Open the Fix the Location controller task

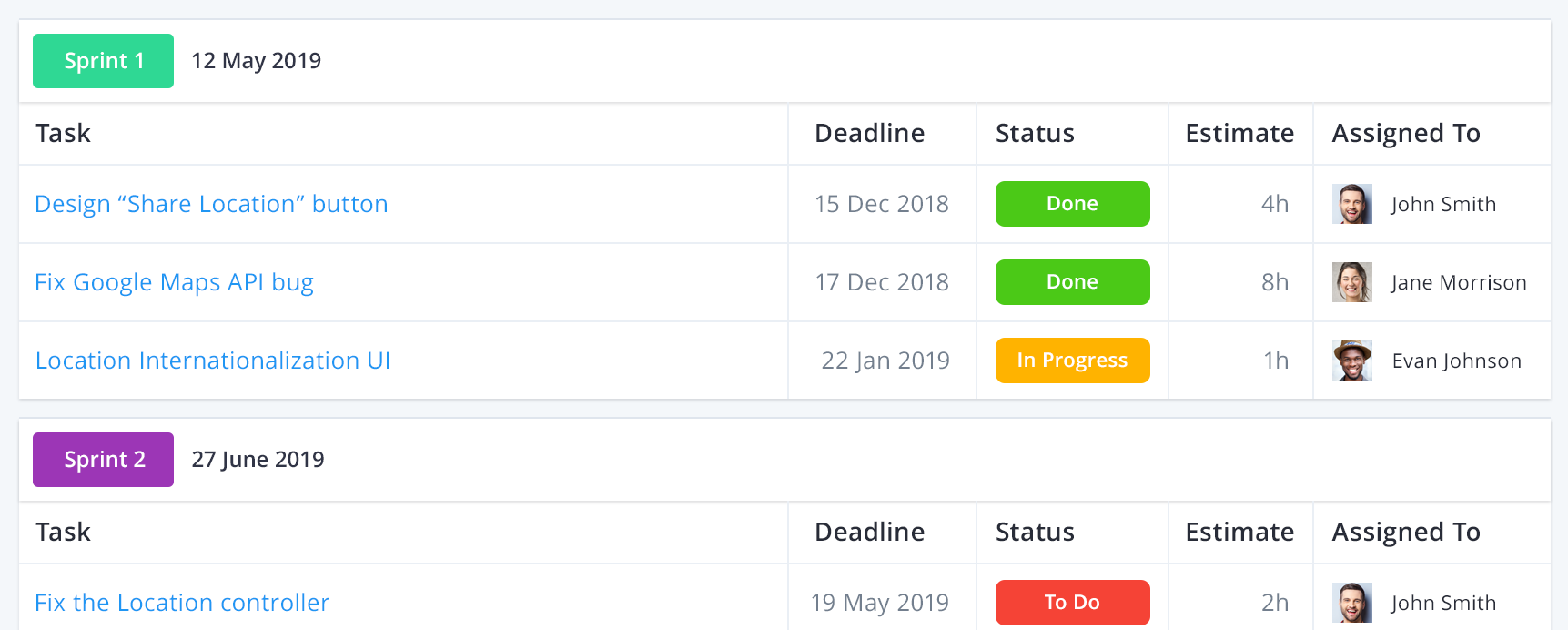181,602
